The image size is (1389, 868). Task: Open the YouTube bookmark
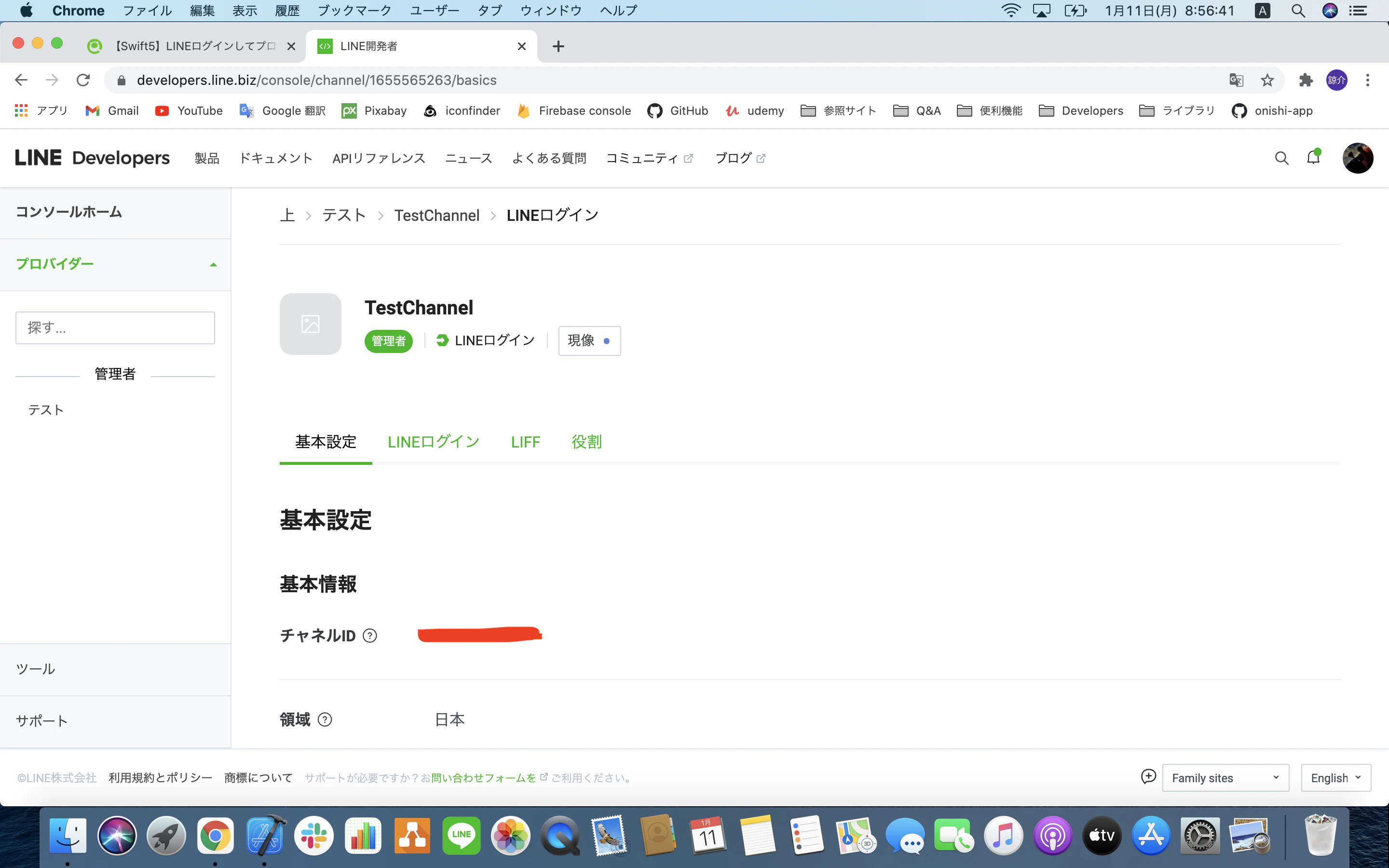point(189,111)
